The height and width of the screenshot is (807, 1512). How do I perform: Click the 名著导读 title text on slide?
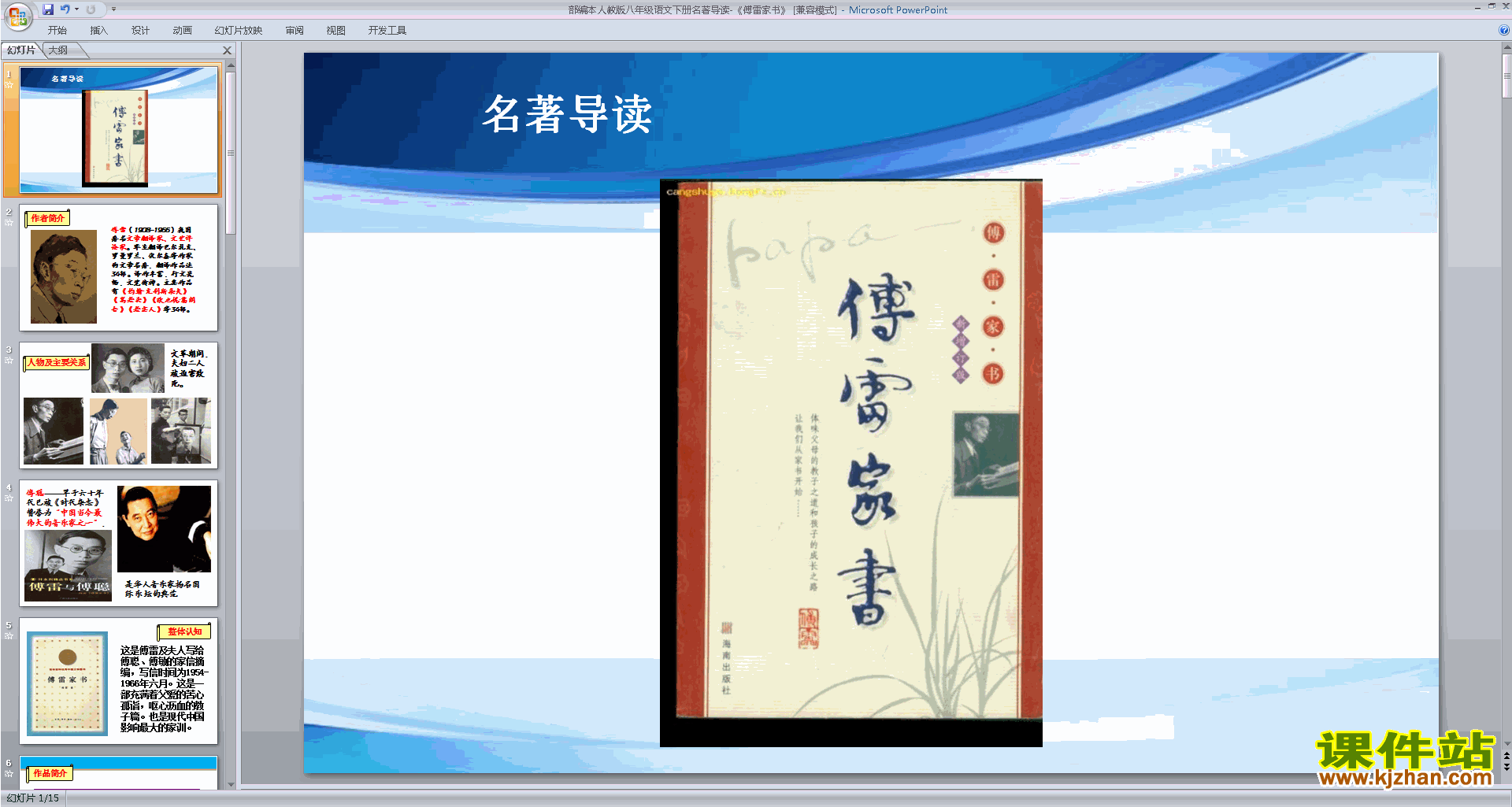[567, 114]
